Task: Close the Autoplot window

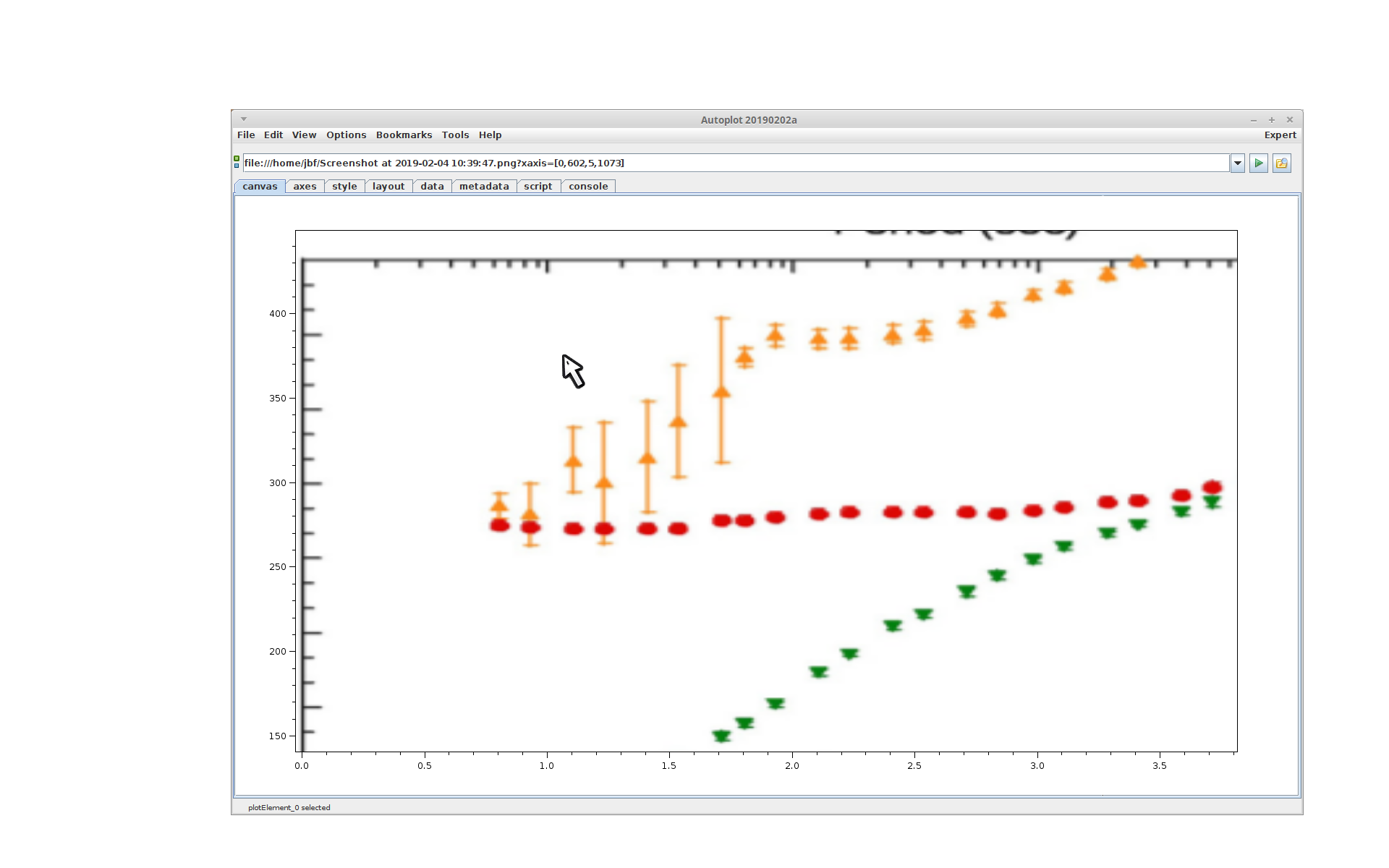Action: click(x=1290, y=120)
